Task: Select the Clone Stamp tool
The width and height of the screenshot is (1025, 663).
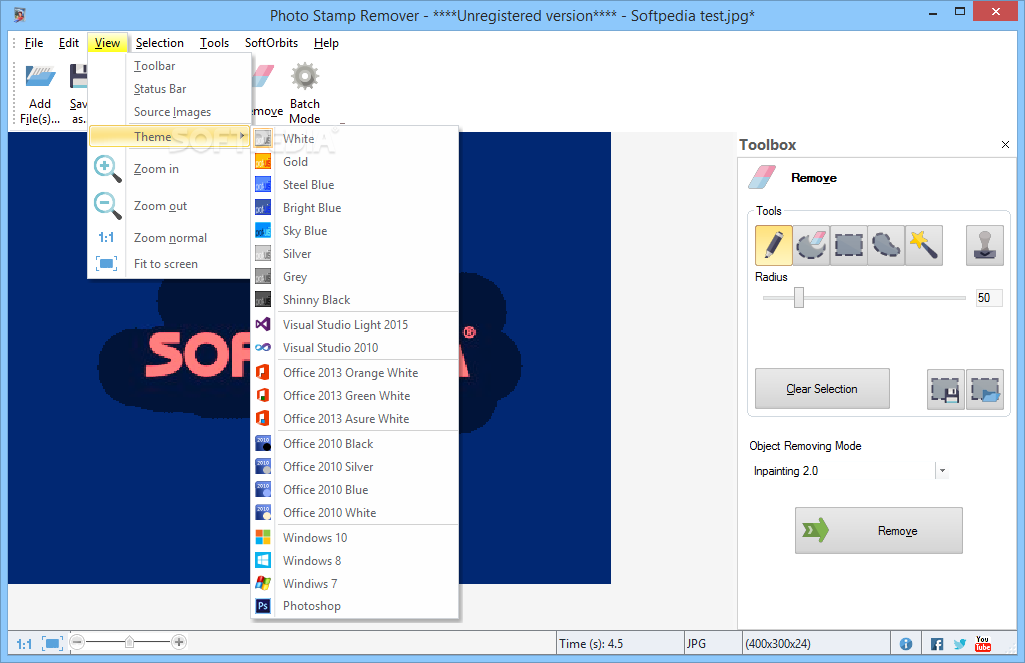Action: click(x=984, y=245)
